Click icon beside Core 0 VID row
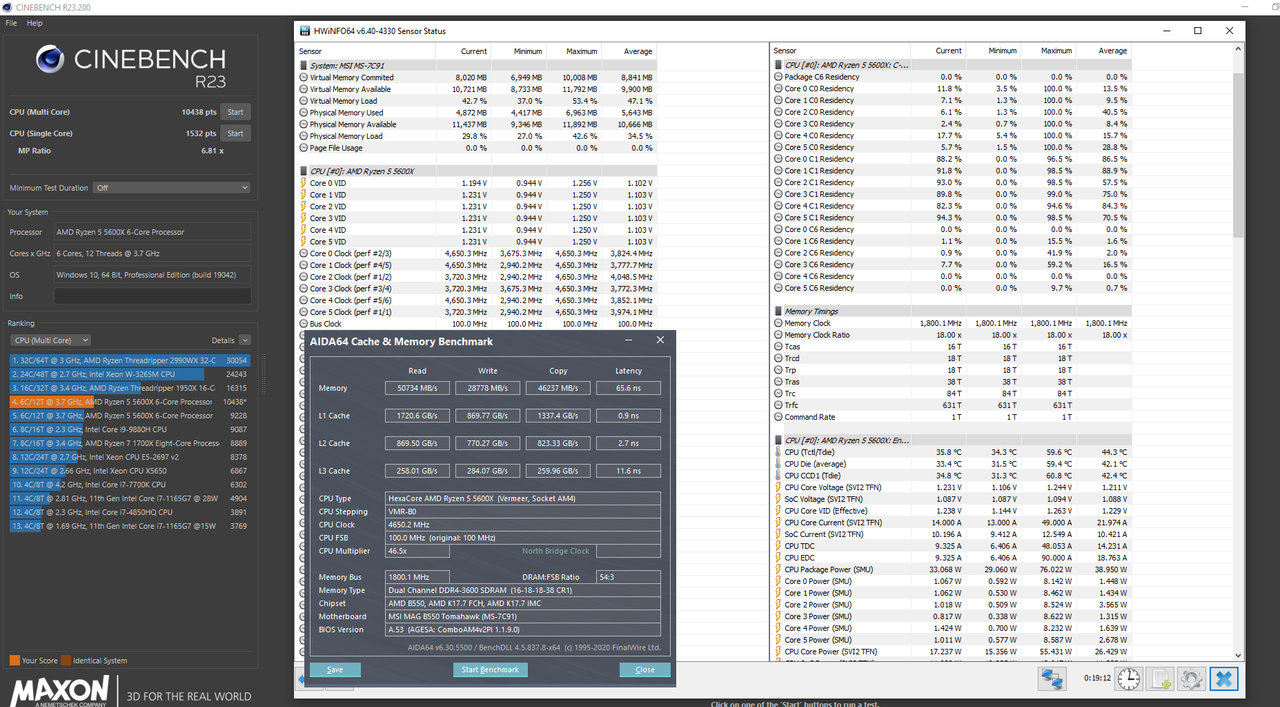The width and height of the screenshot is (1280, 707). [303, 183]
